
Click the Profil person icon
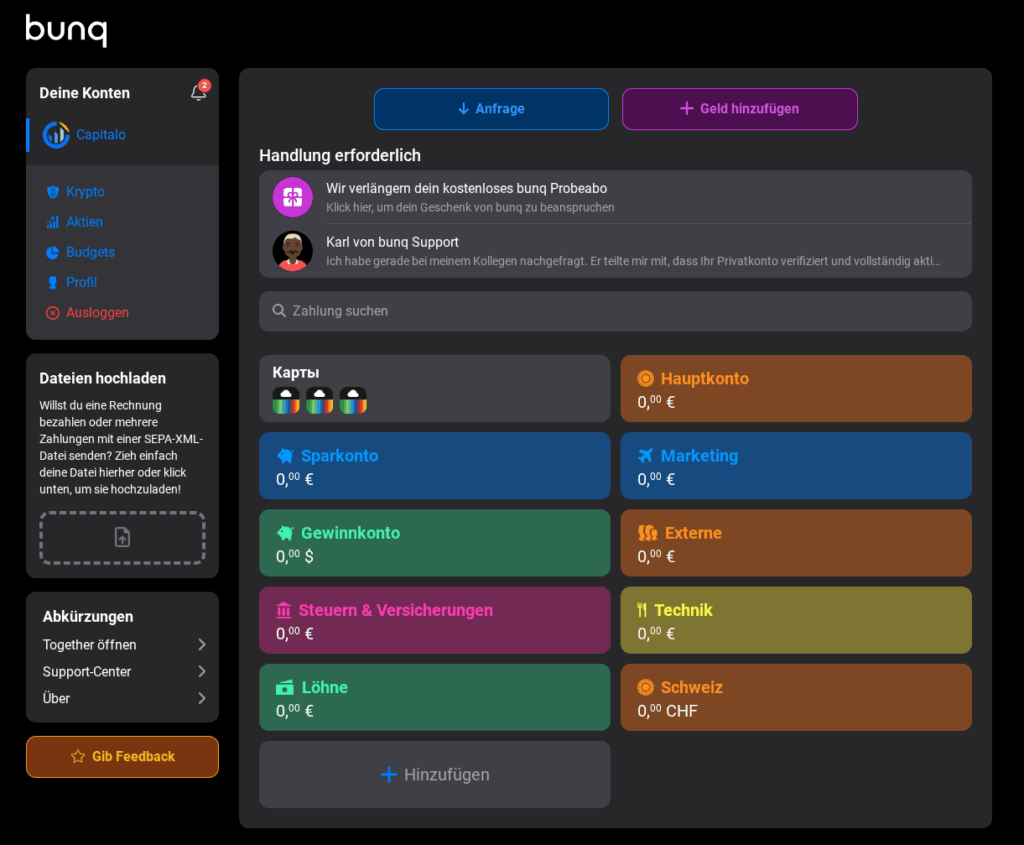pyautogui.click(x=53, y=282)
